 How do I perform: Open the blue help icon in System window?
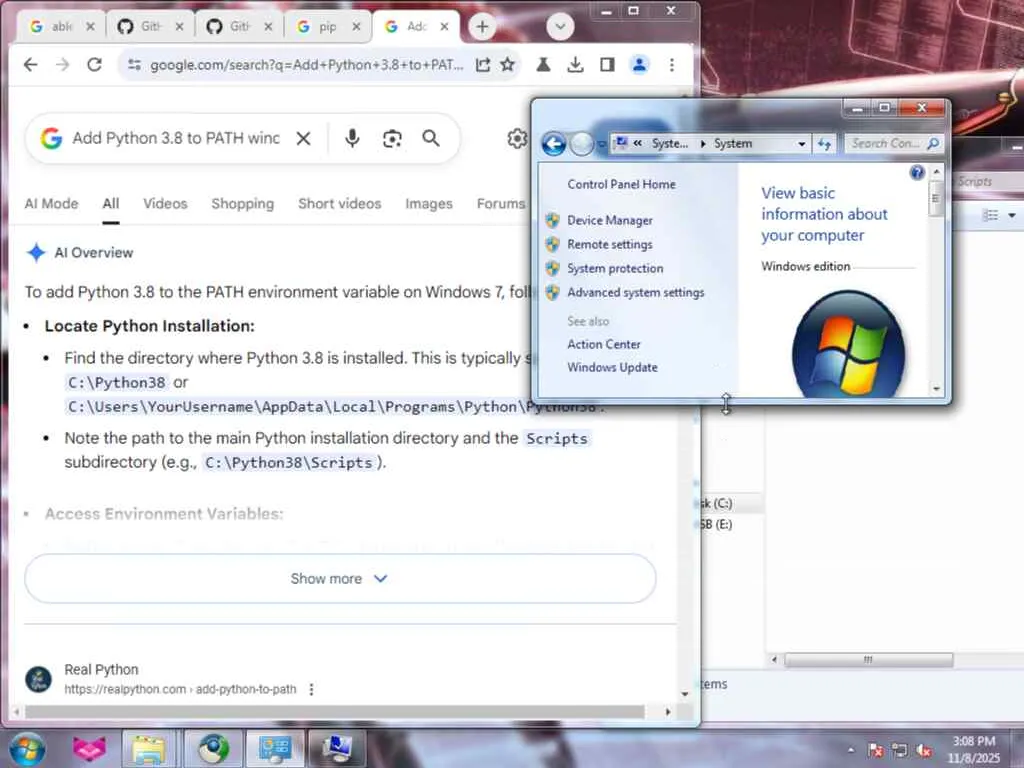point(917,172)
